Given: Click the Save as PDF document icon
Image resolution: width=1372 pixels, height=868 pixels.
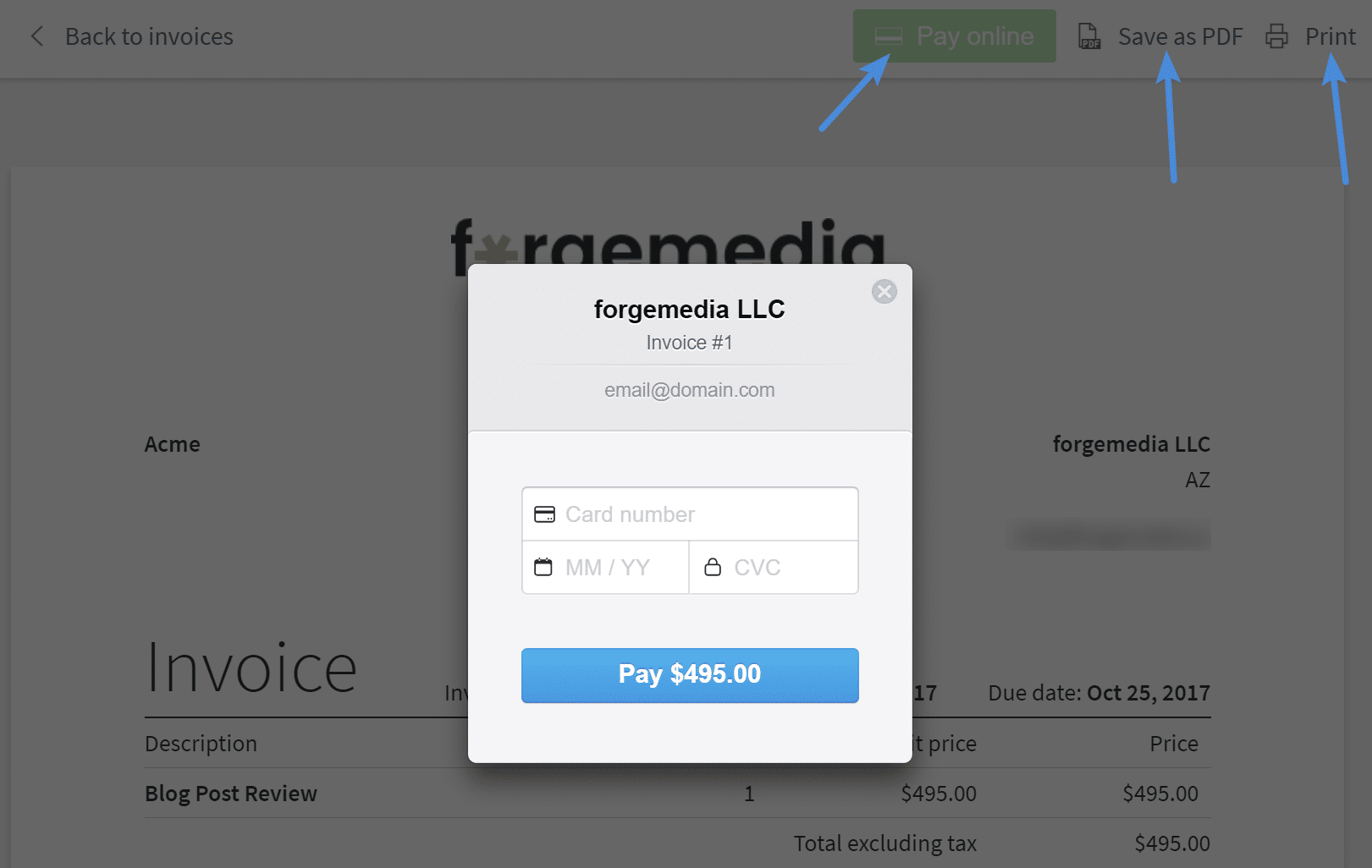Looking at the screenshot, I should [1089, 36].
